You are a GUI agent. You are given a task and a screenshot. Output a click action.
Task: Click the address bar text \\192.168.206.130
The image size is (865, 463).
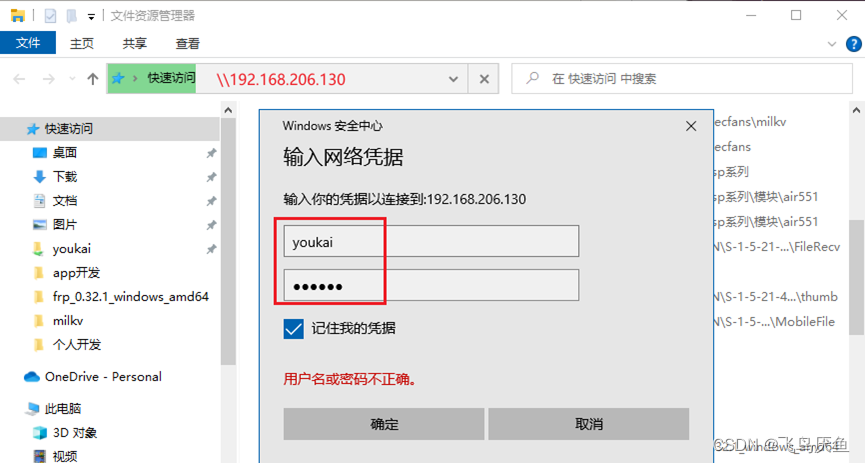click(x=281, y=79)
